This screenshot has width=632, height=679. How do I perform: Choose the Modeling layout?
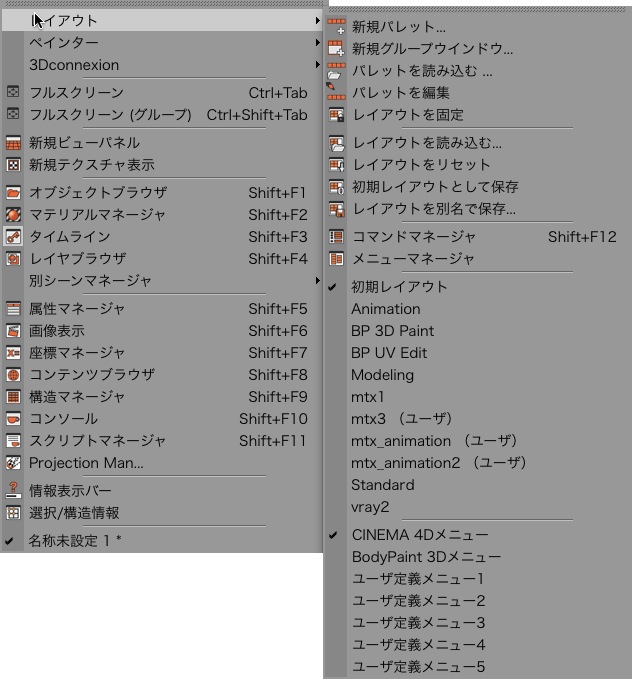point(382,375)
